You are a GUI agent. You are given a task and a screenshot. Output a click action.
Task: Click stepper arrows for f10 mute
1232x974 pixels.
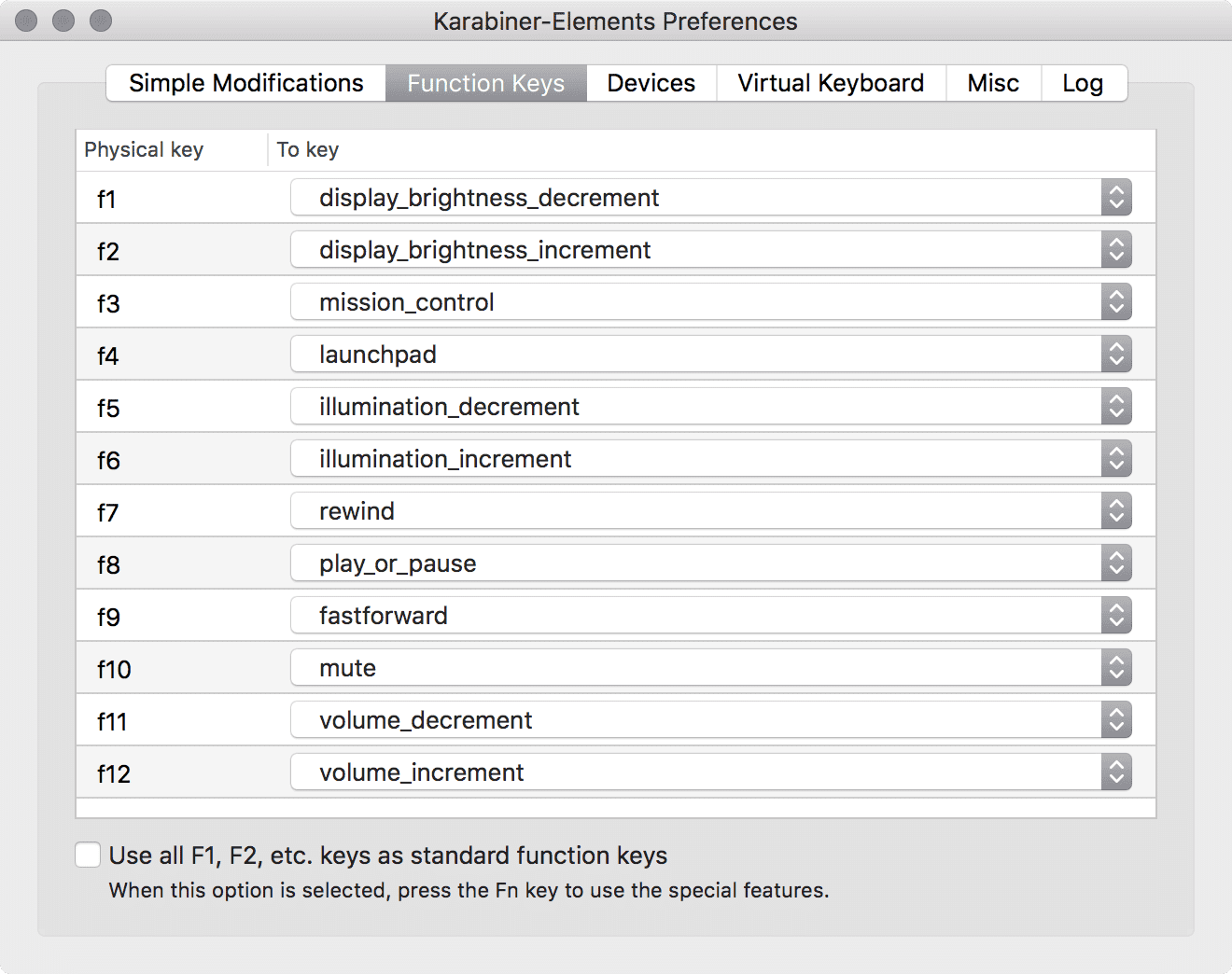tap(1116, 668)
